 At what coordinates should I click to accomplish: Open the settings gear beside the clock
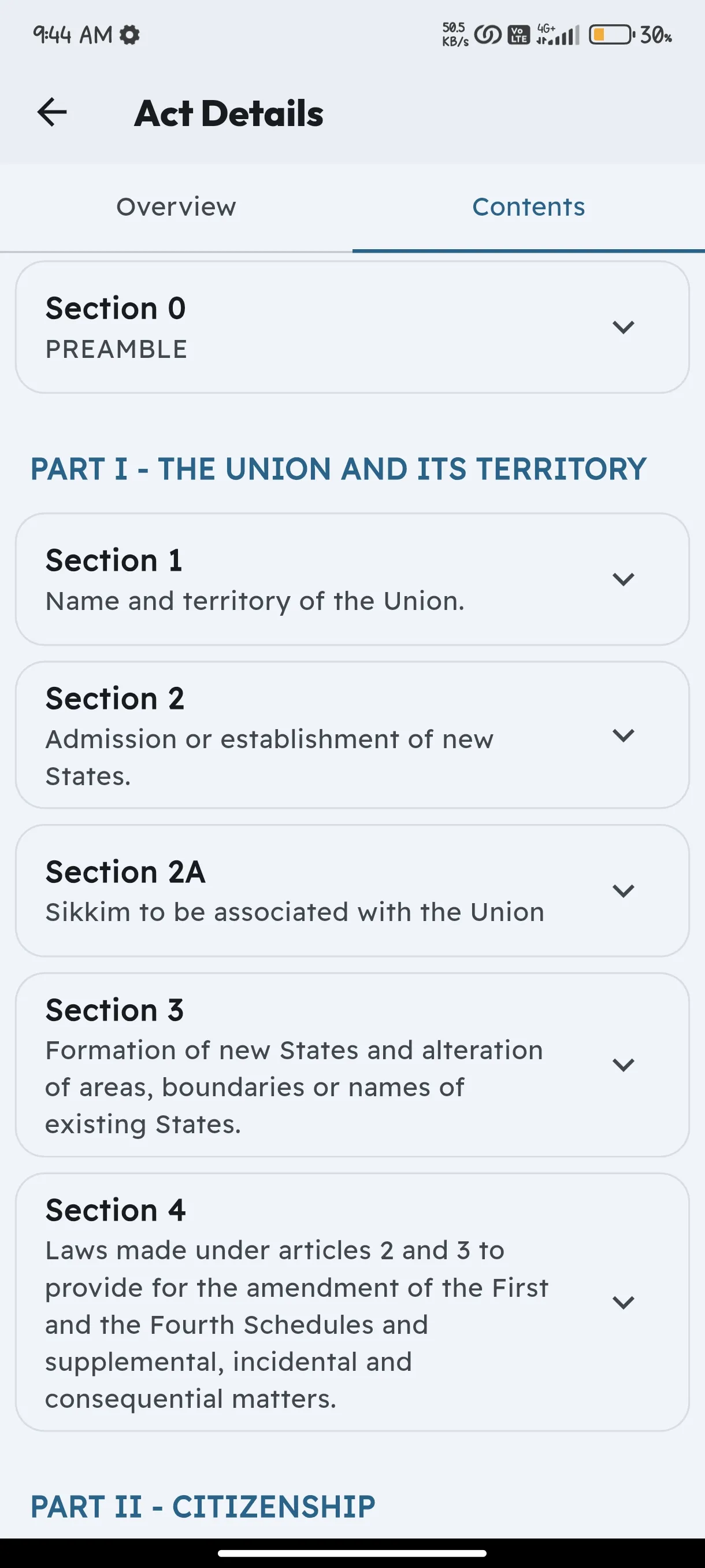pos(128,35)
